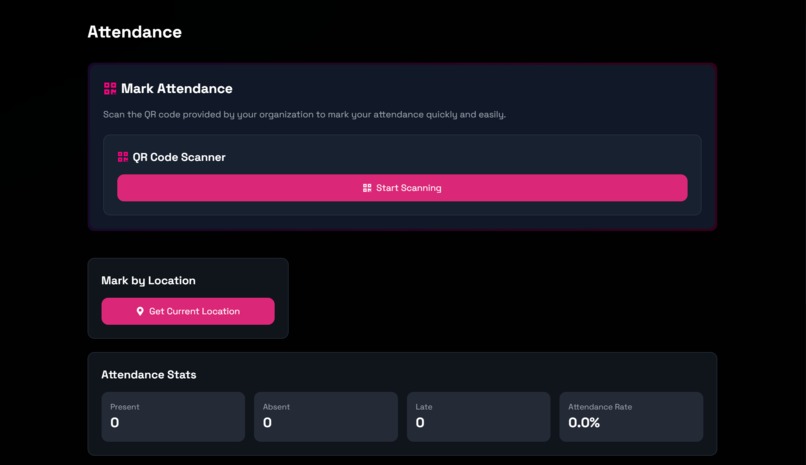
Task: Click the QR icon beside QR Code Scanner
Action: pyautogui.click(x=123, y=157)
